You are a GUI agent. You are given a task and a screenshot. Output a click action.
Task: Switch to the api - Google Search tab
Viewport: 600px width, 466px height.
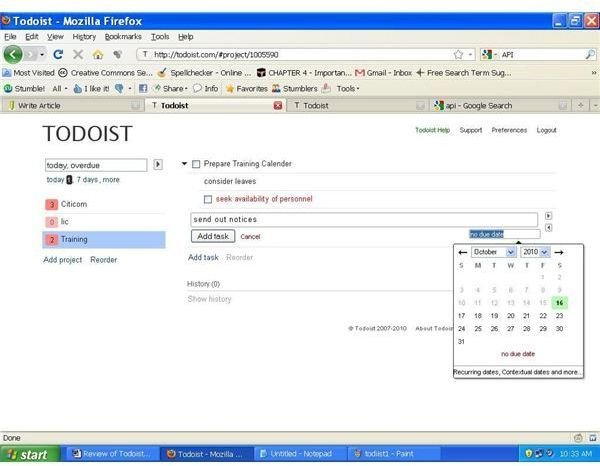pos(501,106)
